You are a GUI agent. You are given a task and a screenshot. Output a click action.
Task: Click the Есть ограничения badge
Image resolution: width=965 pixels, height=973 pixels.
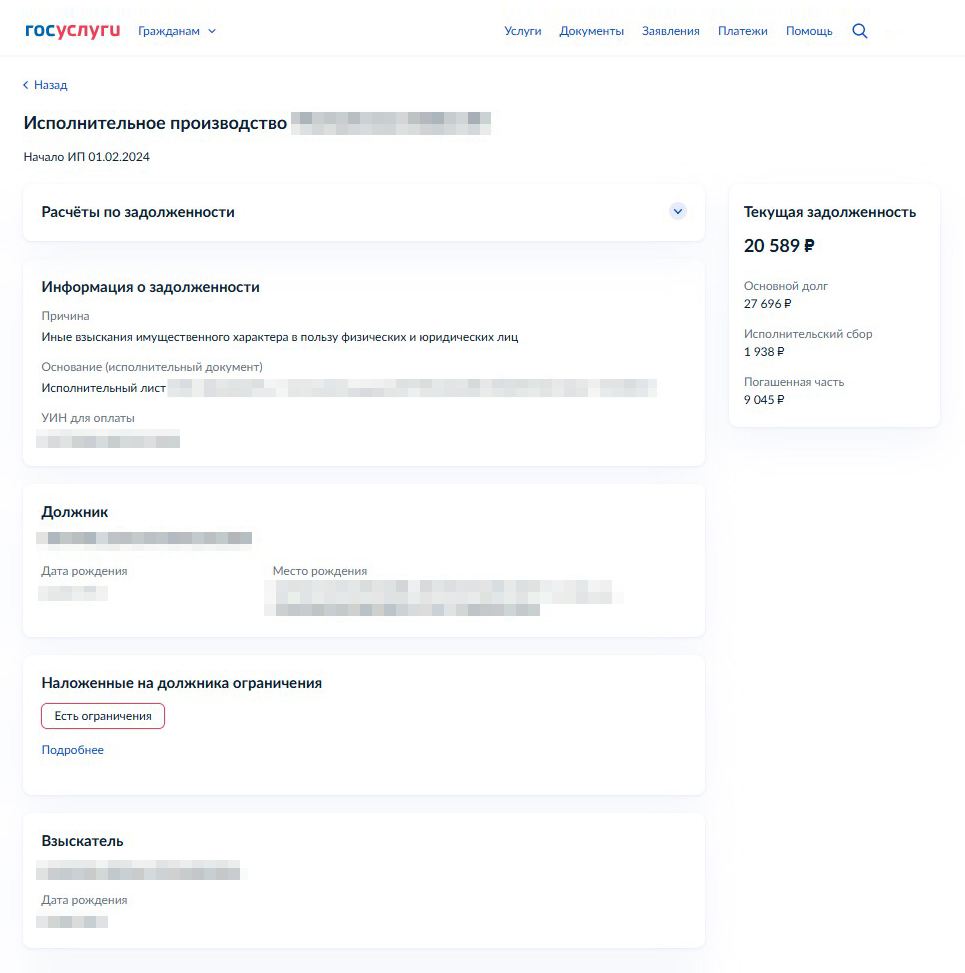[x=103, y=716]
